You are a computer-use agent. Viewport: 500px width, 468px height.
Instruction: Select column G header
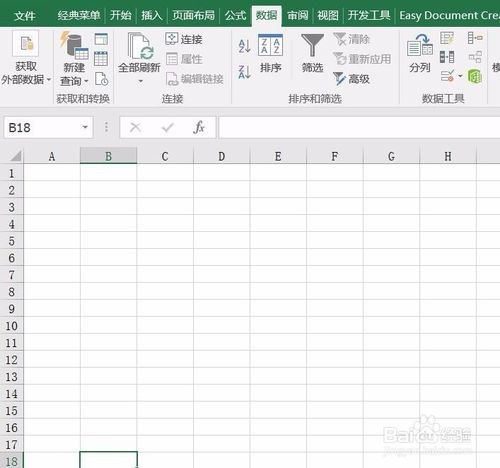tap(391, 156)
